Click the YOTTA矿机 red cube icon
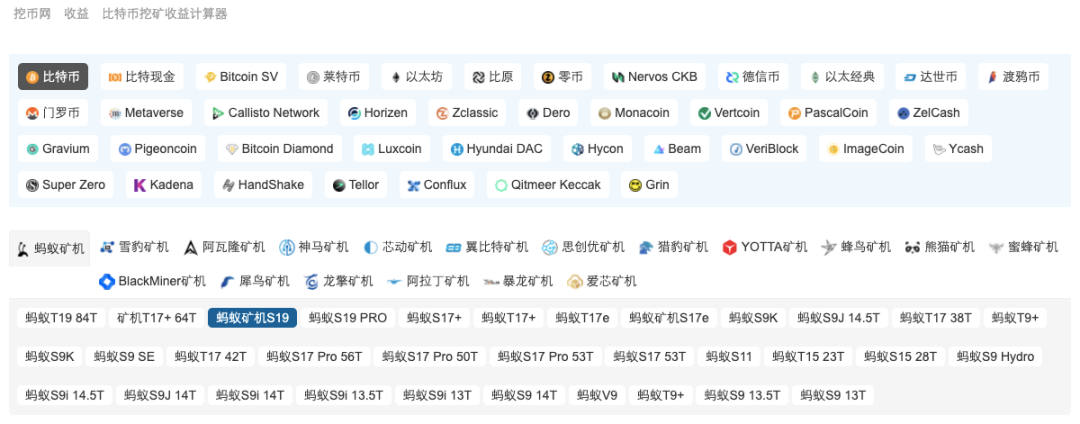The height and width of the screenshot is (424, 1080). [730, 247]
